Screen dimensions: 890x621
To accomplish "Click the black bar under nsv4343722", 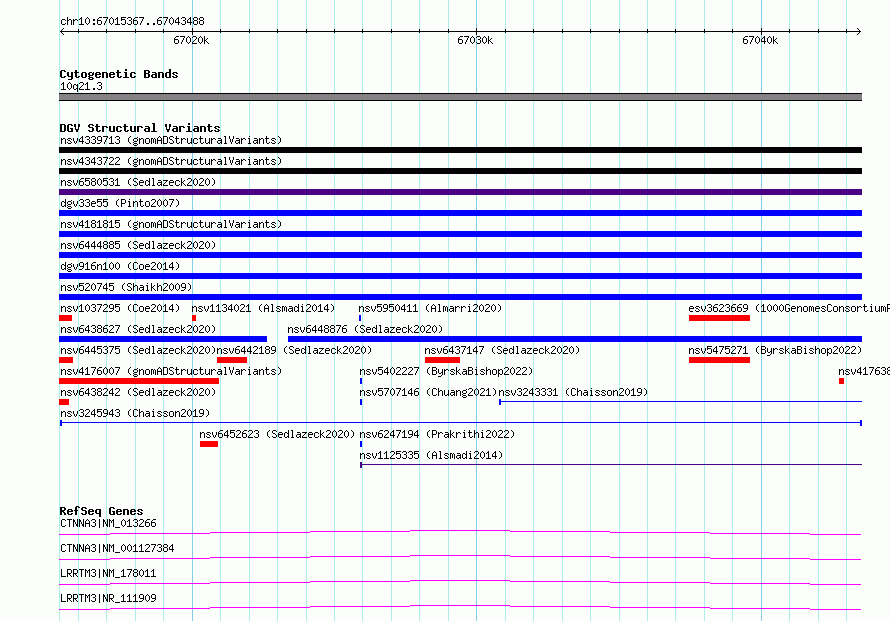I will (x=460, y=171).
